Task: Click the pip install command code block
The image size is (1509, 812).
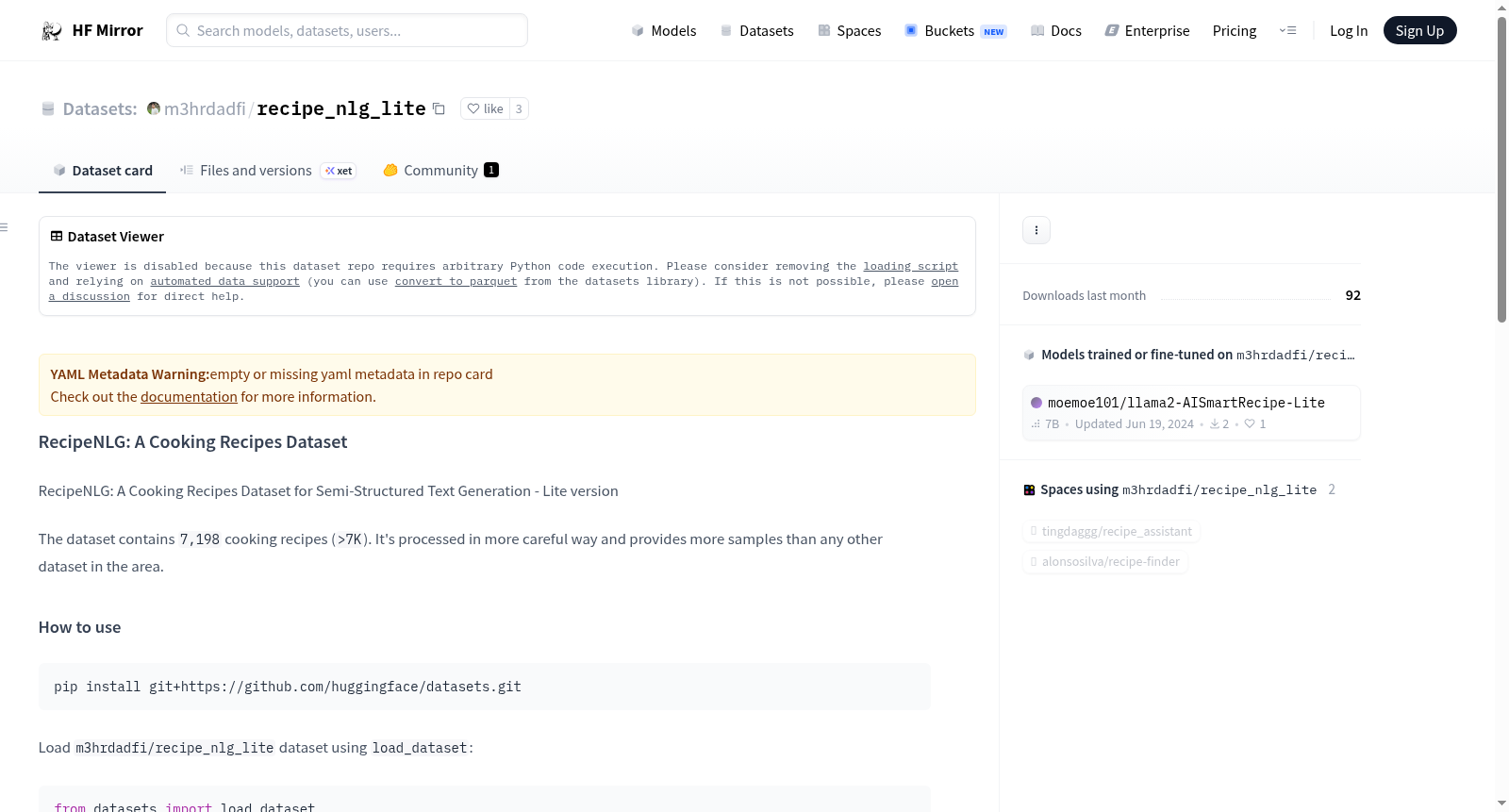Action: (485, 687)
